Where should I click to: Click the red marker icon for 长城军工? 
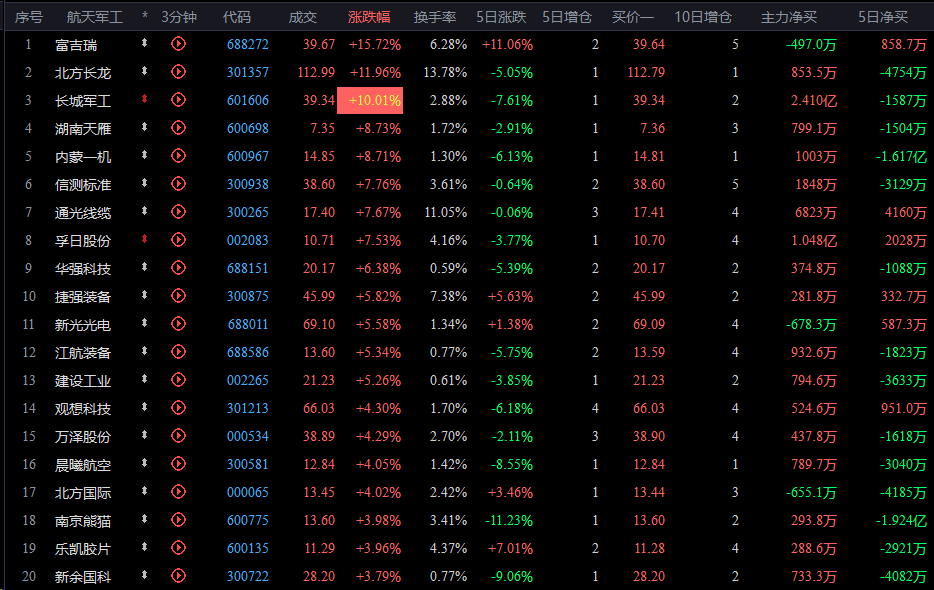[x=145, y=100]
